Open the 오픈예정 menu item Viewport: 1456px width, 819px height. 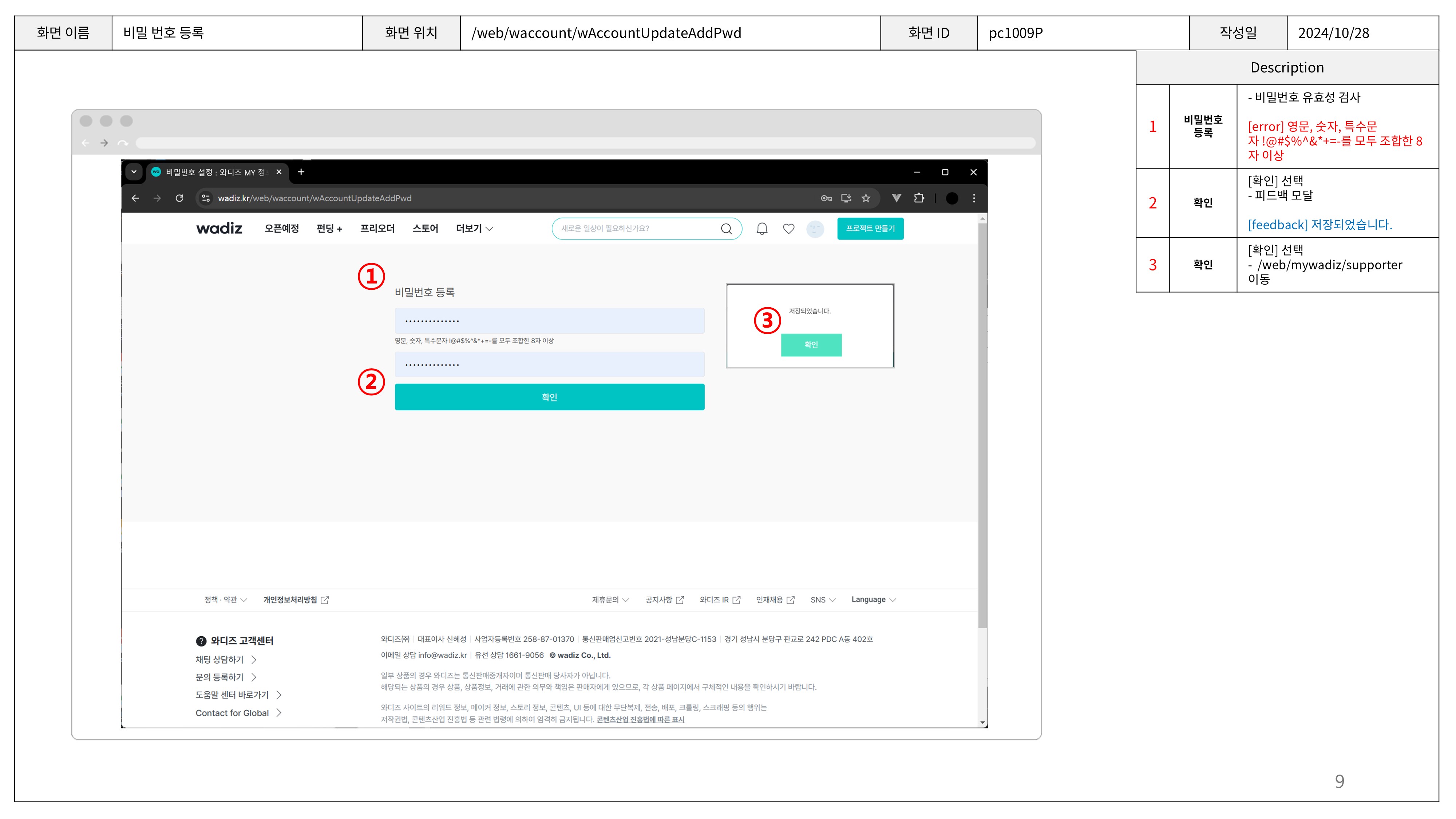(x=281, y=229)
